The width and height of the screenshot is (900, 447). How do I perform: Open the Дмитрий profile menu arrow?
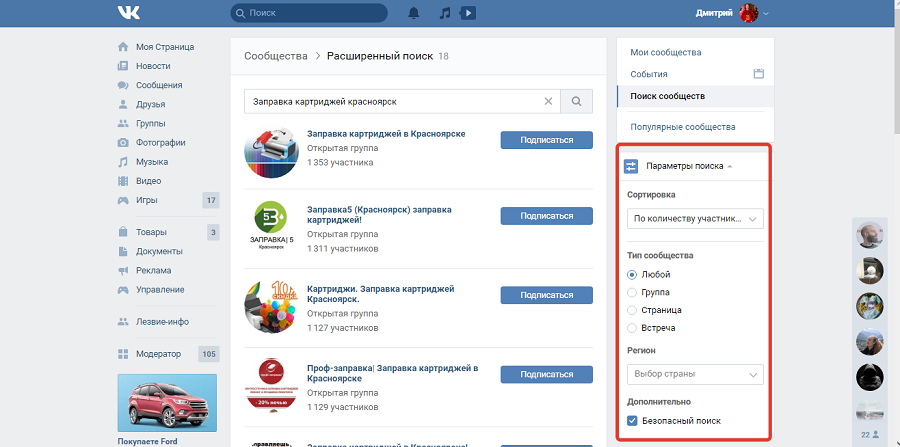tap(766, 13)
